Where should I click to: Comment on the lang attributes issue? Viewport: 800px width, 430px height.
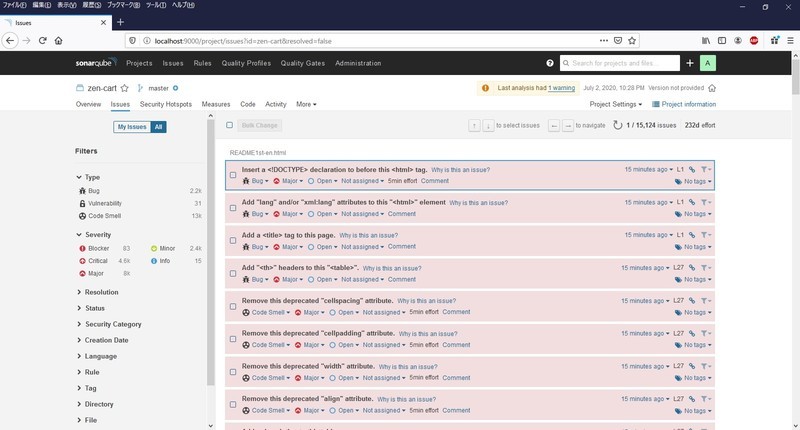[x=402, y=214]
